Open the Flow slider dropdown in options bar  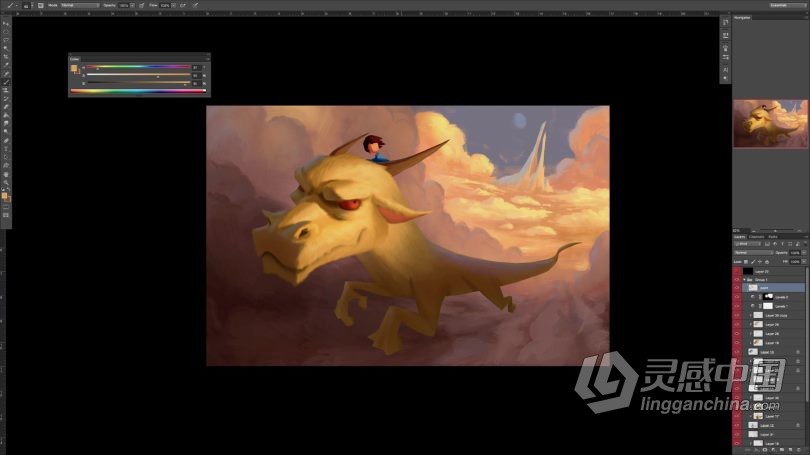tap(174, 5)
